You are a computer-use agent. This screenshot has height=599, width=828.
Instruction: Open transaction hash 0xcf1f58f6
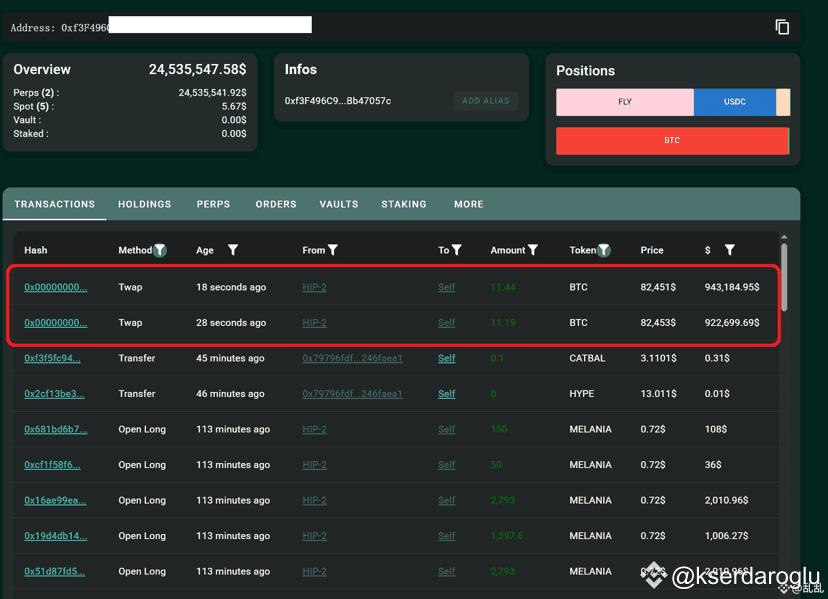(x=52, y=465)
